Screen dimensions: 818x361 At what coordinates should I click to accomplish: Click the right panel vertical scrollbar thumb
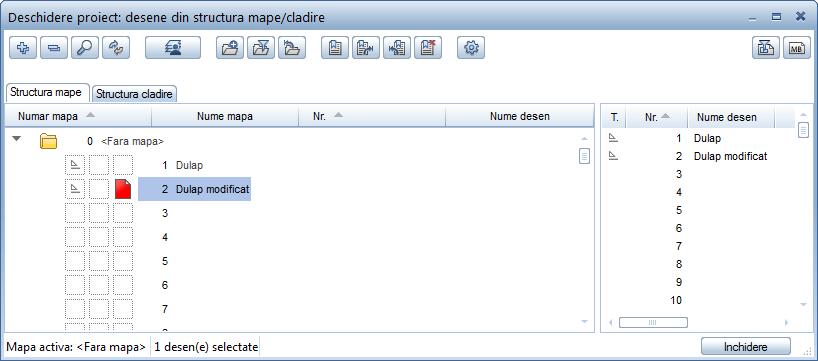tap(803, 129)
